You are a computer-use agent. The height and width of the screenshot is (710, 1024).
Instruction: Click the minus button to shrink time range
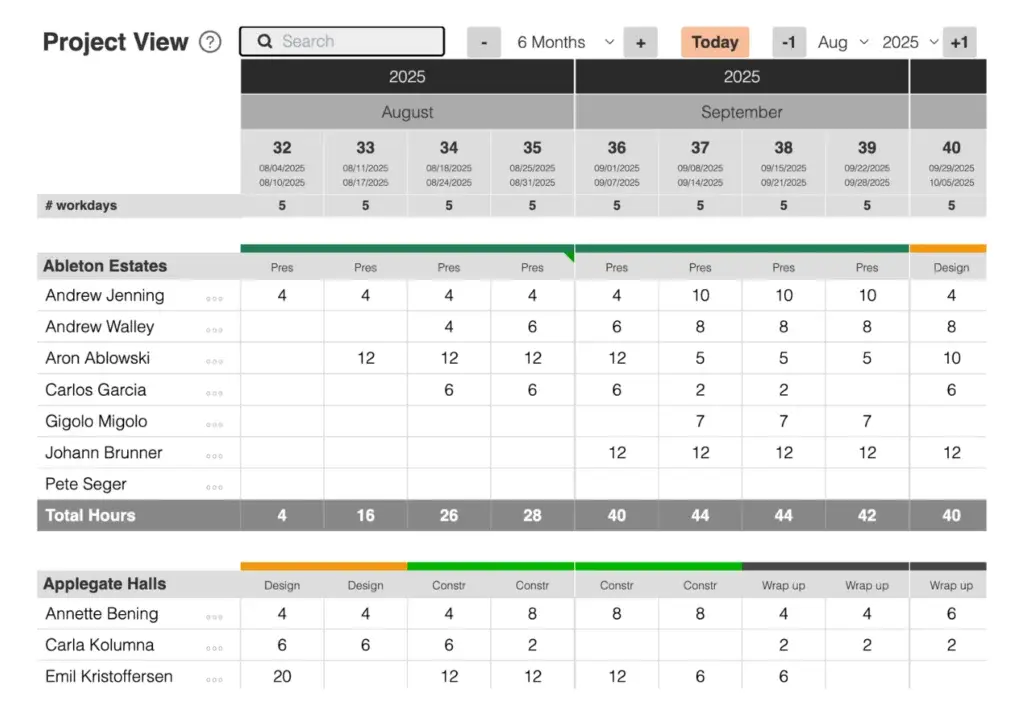coord(484,42)
